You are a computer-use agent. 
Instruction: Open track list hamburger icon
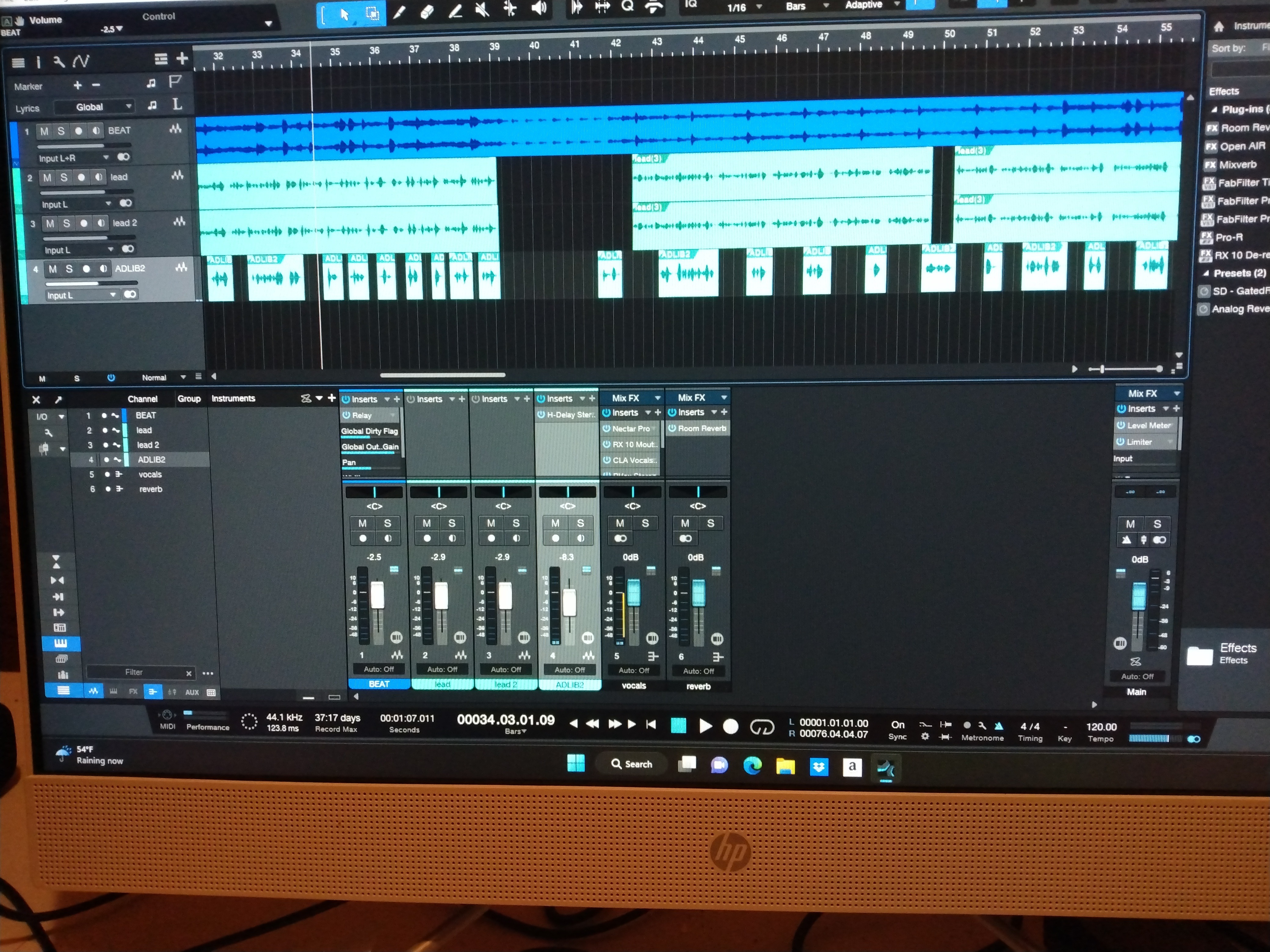18,63
